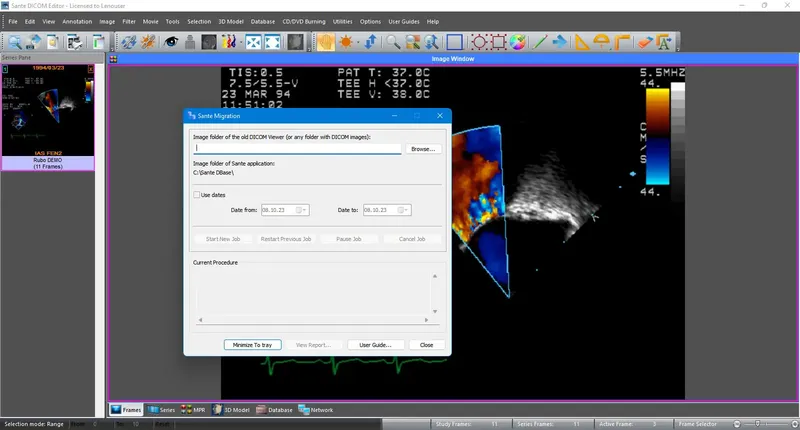Click the Minimize To tray button
The height and width of the screenshot is (430, 800).
coord(253,345)
